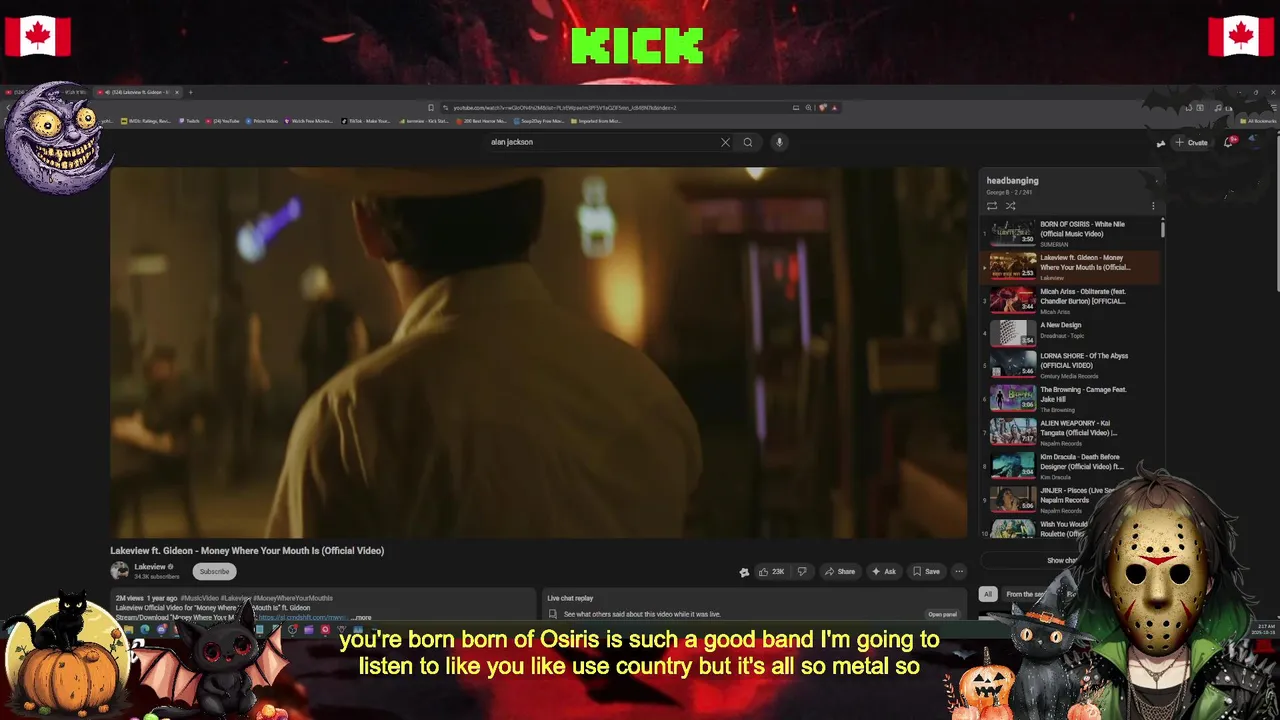Play BORN OF OSIRIS White Nile video

[1070, 233]
